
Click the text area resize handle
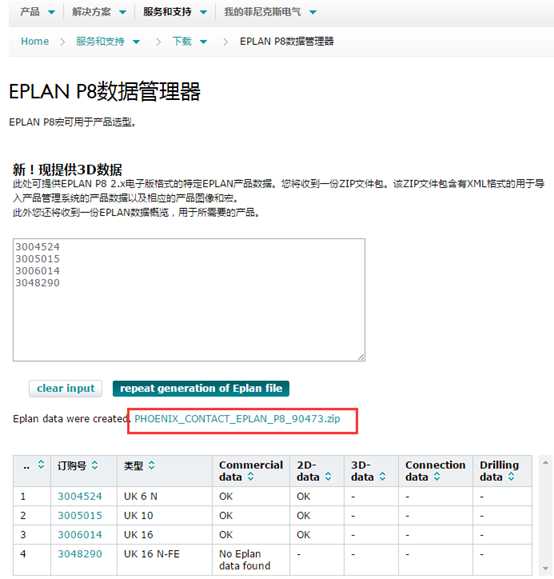(362, 357)
